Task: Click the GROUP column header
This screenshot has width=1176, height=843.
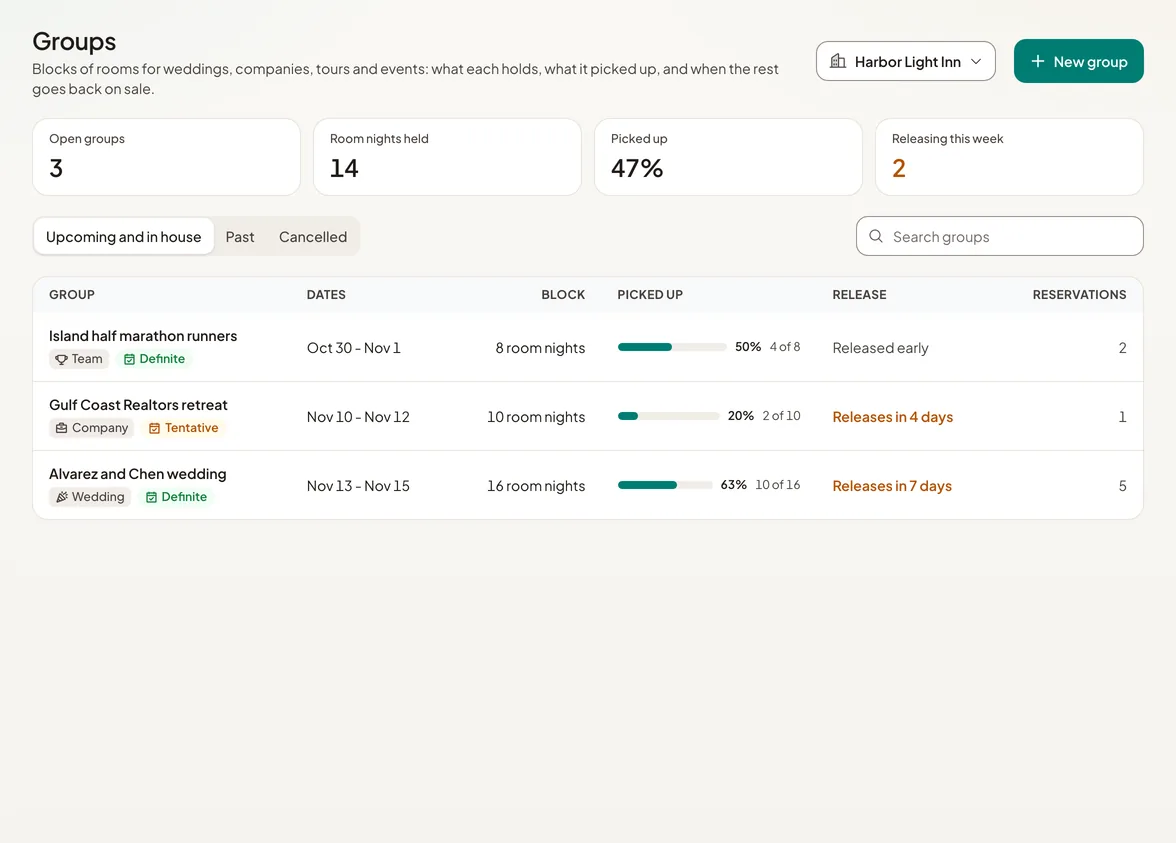Action: [72, 295]
